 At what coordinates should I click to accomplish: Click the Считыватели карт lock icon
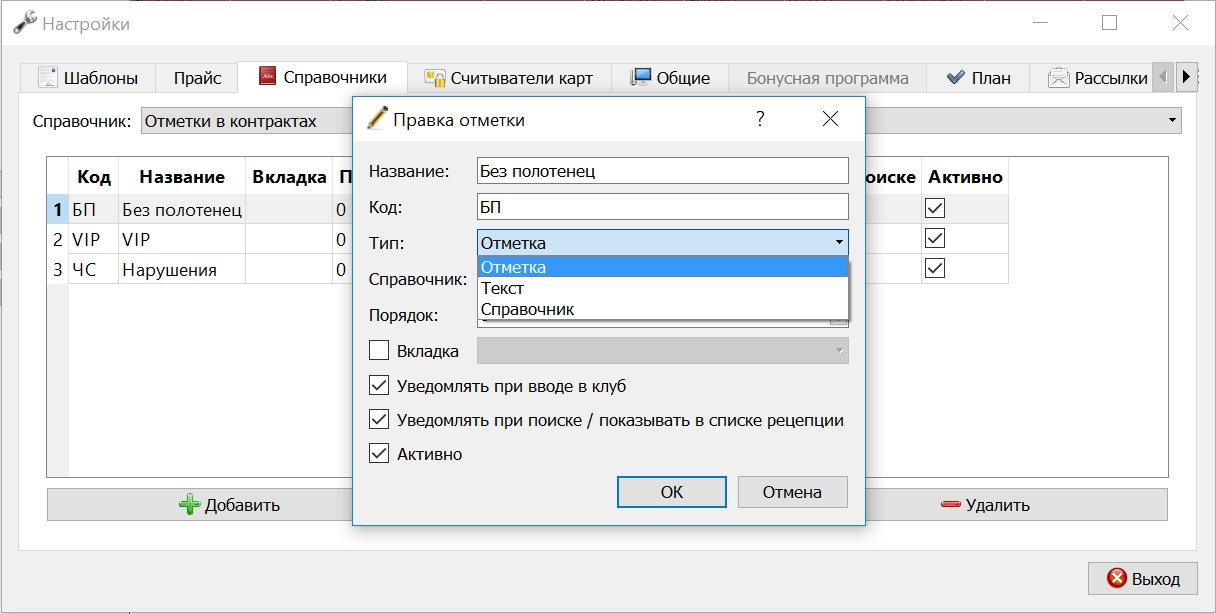click(x=435, y=78)
